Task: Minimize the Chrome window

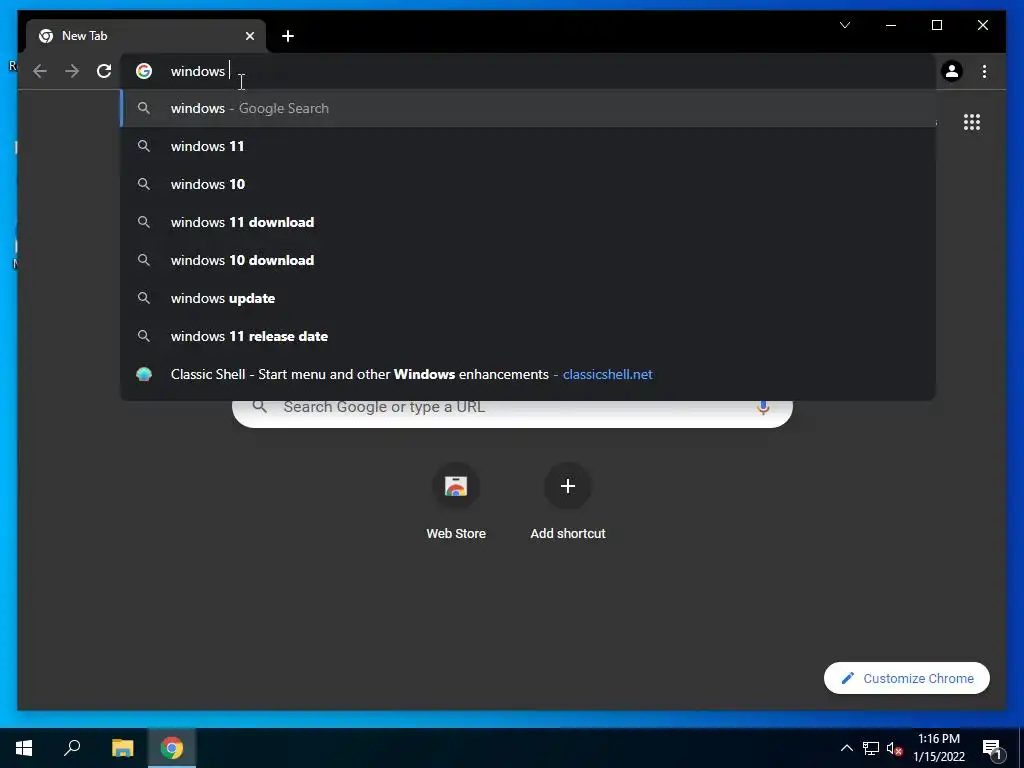Action: pyautogui.click(x=891, y=25)
